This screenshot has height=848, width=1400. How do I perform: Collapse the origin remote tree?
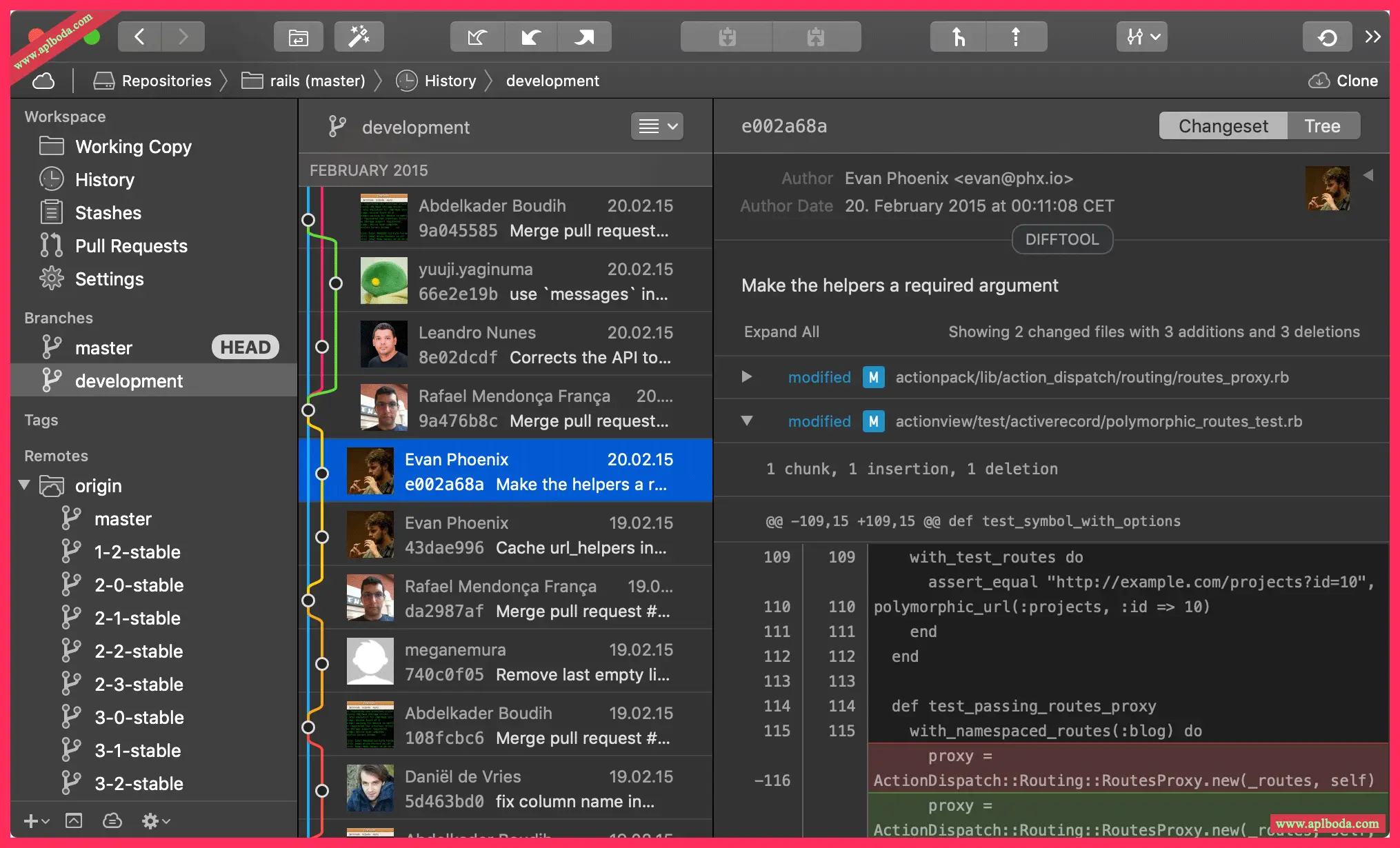click(x=25, y=485)
